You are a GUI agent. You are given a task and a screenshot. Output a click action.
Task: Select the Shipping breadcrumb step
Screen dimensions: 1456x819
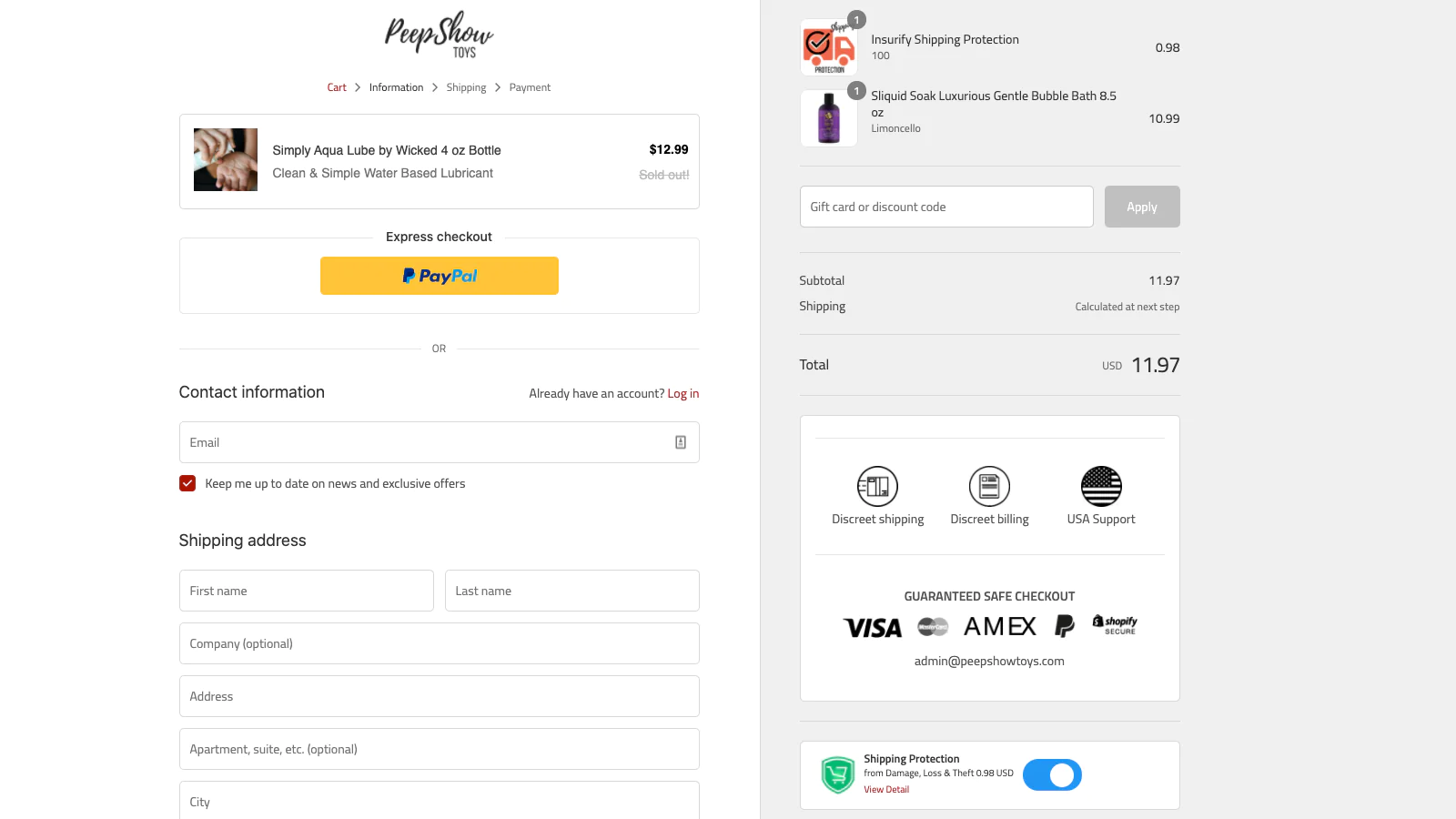point(466,87)
